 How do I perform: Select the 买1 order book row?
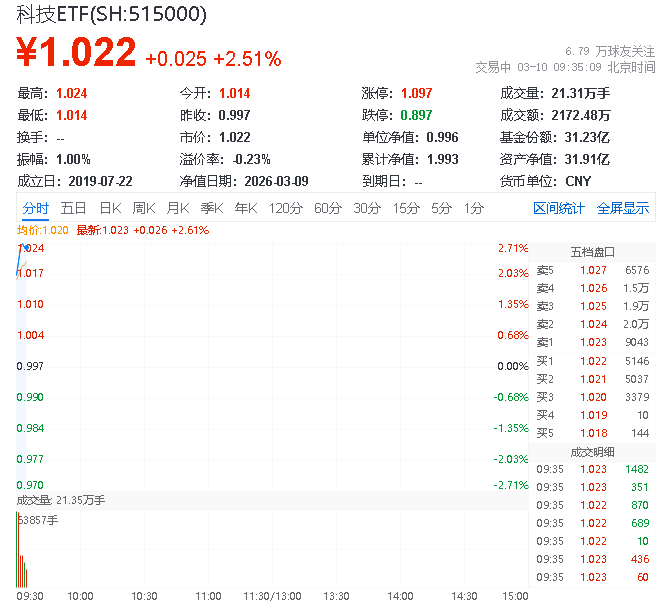pyautogui.click(x=592, y=360)
